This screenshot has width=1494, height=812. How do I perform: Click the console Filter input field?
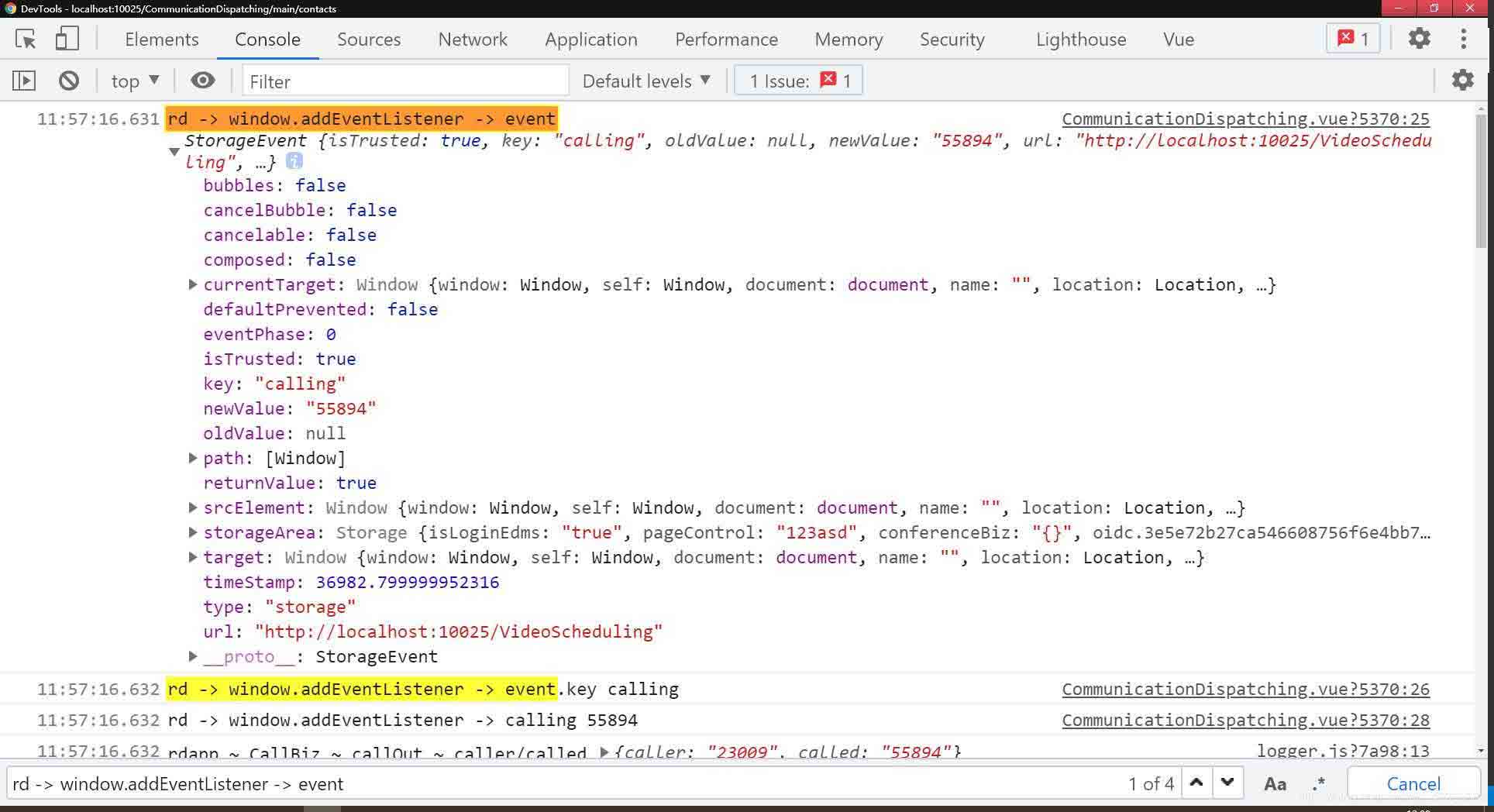pos(405,81)
